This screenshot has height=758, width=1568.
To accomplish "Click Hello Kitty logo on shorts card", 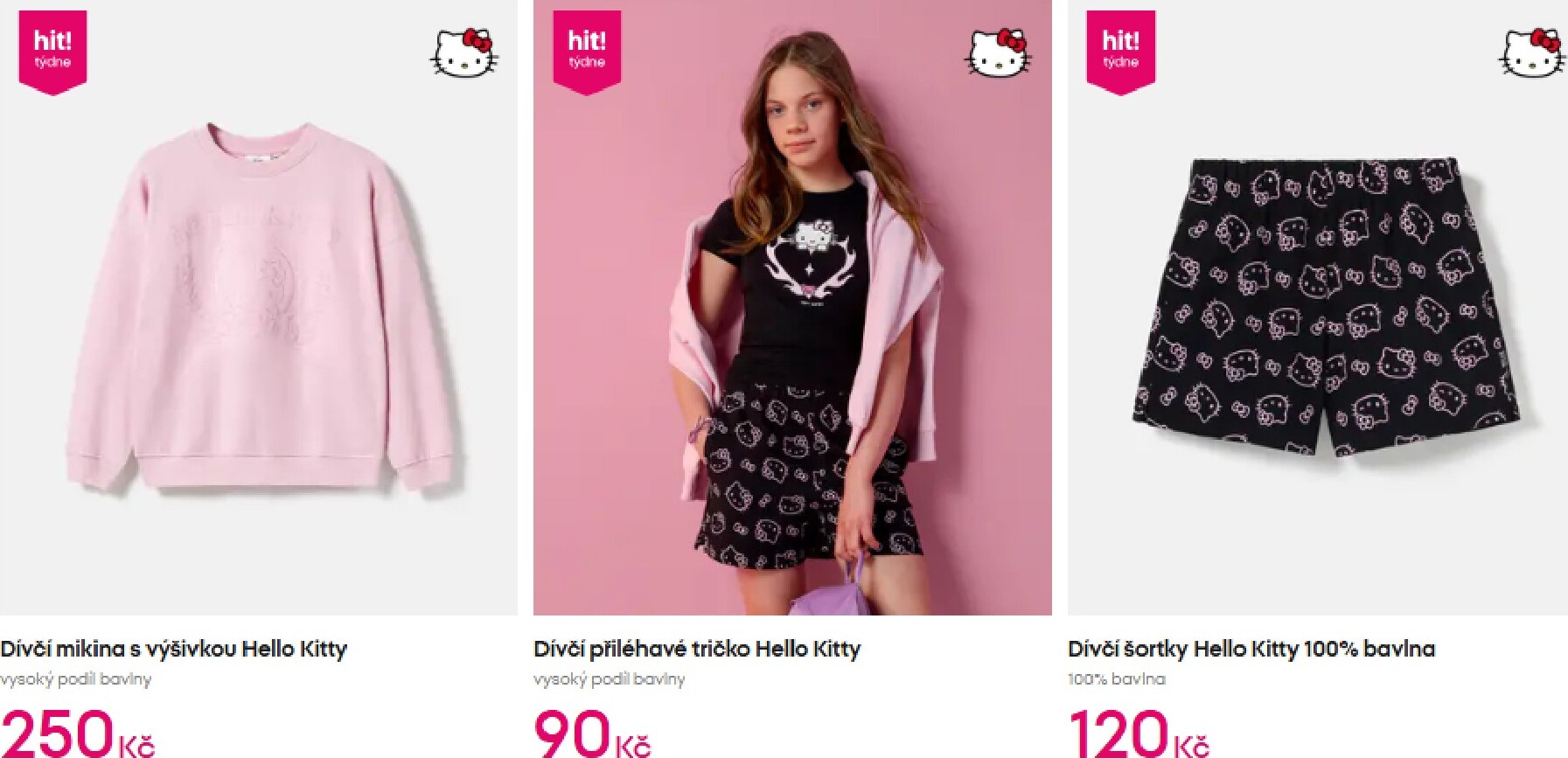I will click(1532, 52).
